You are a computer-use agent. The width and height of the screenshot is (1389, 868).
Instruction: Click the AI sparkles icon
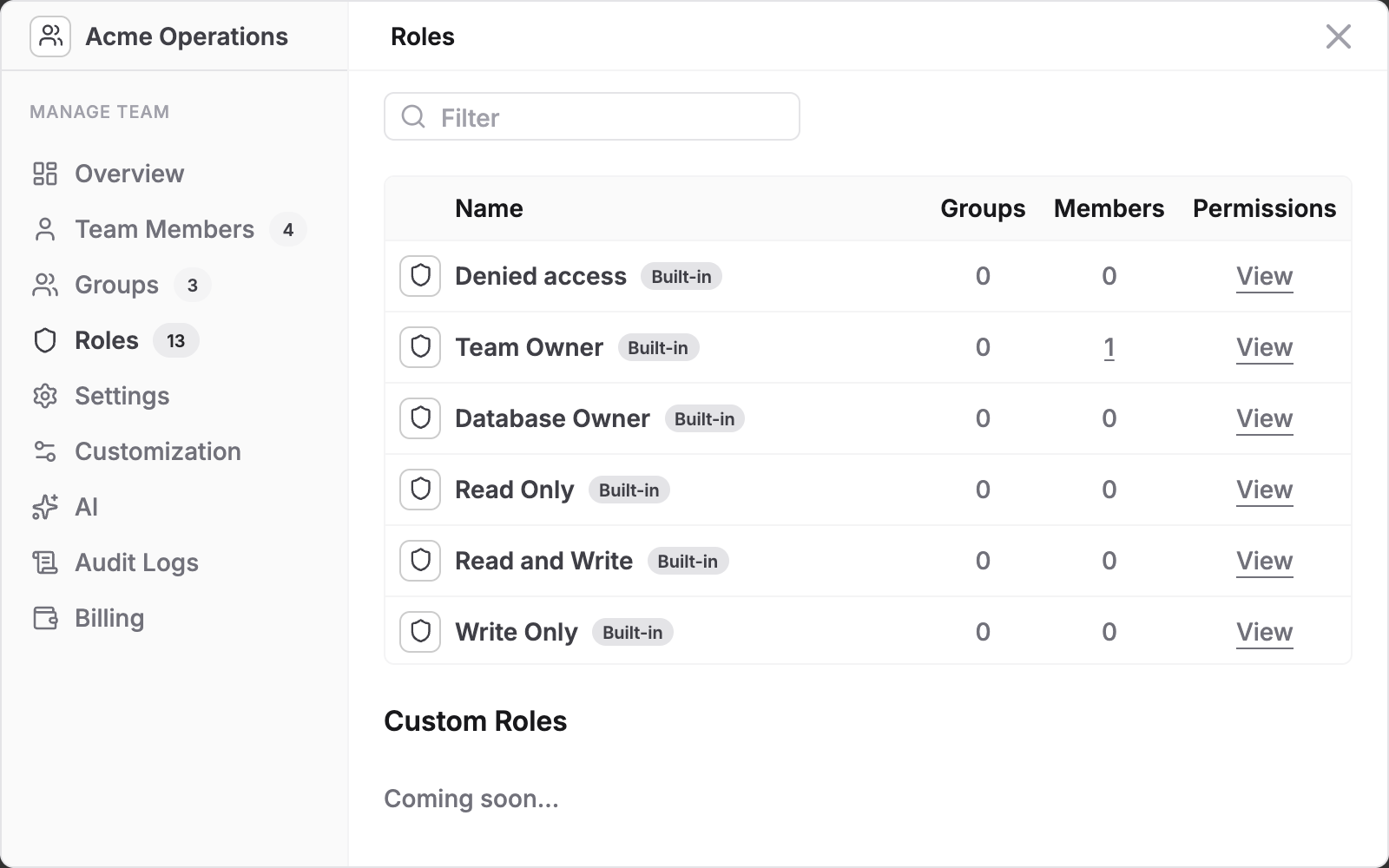(x=45, y=507)
